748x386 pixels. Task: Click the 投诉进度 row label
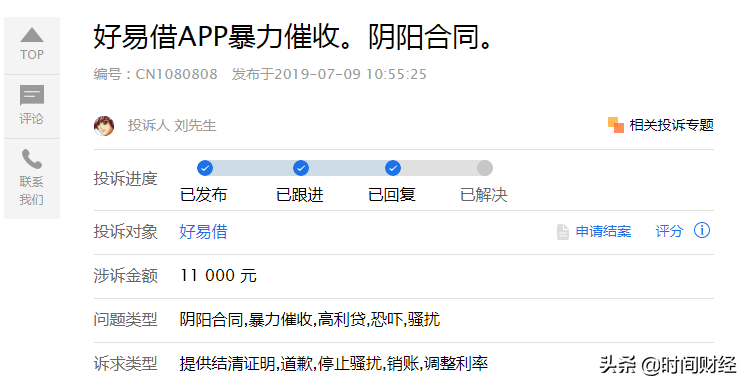pyautogui.click(x=125, y=179)
